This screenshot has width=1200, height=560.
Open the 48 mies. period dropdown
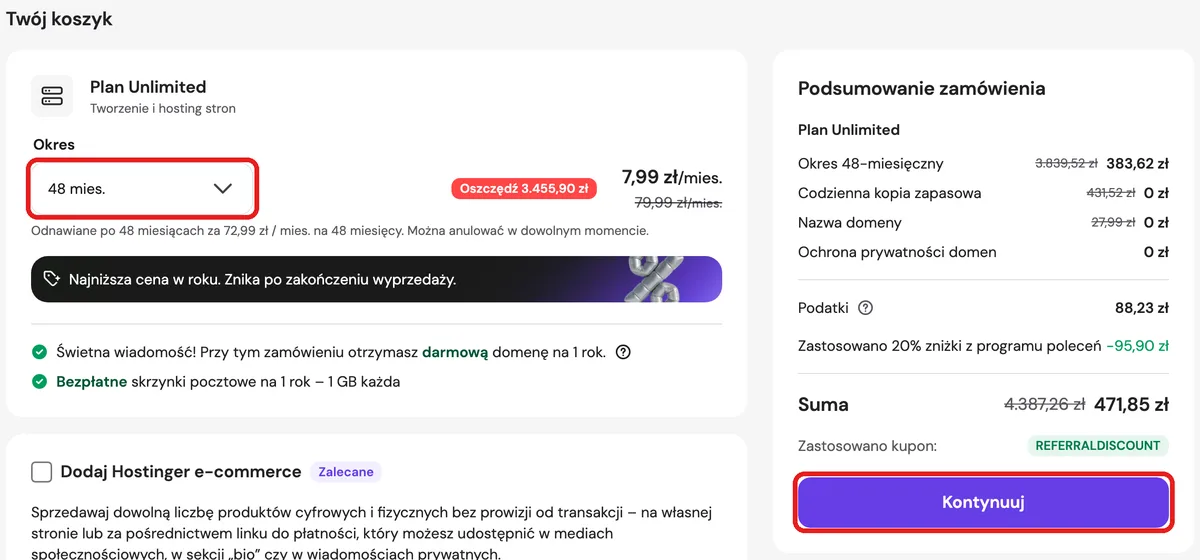coord(144,188)
